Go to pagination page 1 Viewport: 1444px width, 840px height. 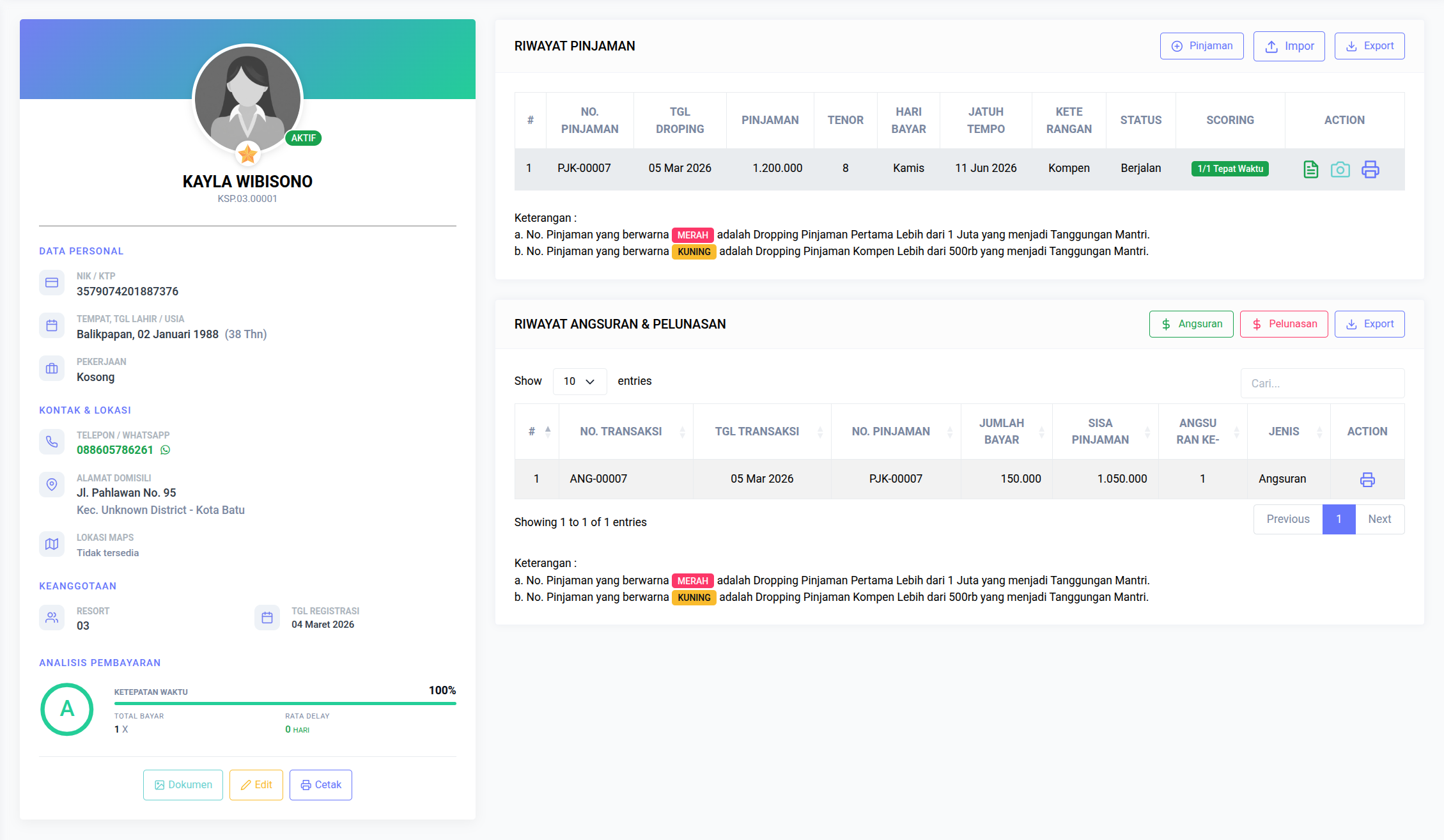point(1339,519)
